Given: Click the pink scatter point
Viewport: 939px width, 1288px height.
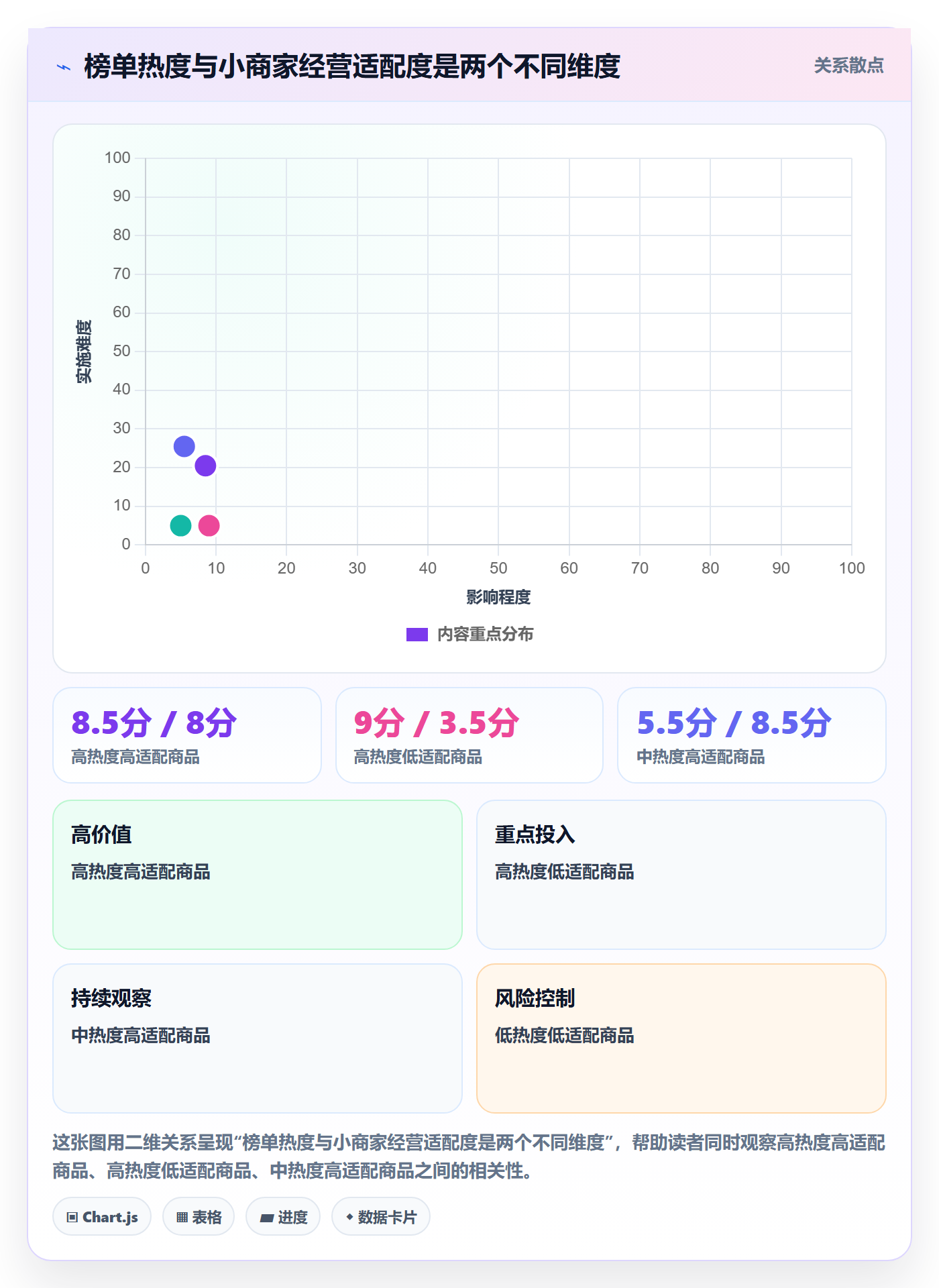Looking at the screenshot, I should coord(209,525).
